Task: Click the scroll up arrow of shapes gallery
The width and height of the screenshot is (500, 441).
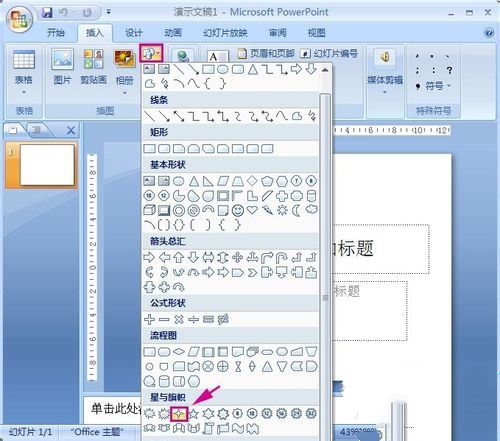Action: [x=325, y=70]
